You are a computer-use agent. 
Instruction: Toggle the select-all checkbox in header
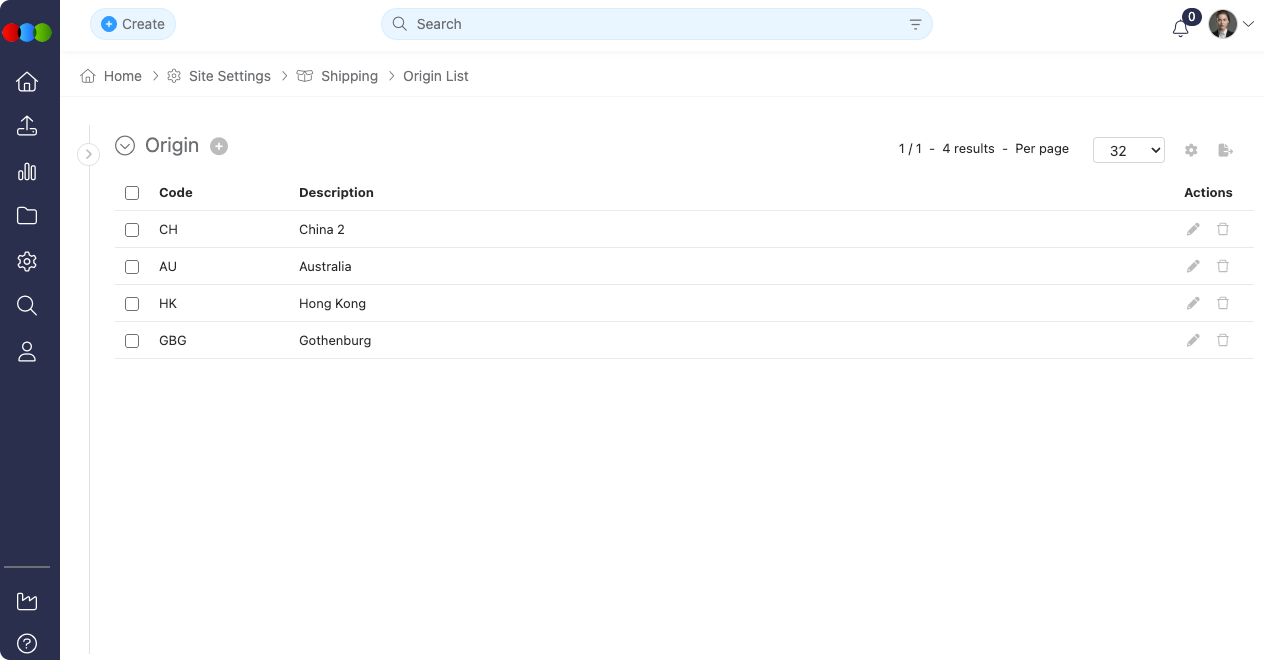tap(132, 193)
